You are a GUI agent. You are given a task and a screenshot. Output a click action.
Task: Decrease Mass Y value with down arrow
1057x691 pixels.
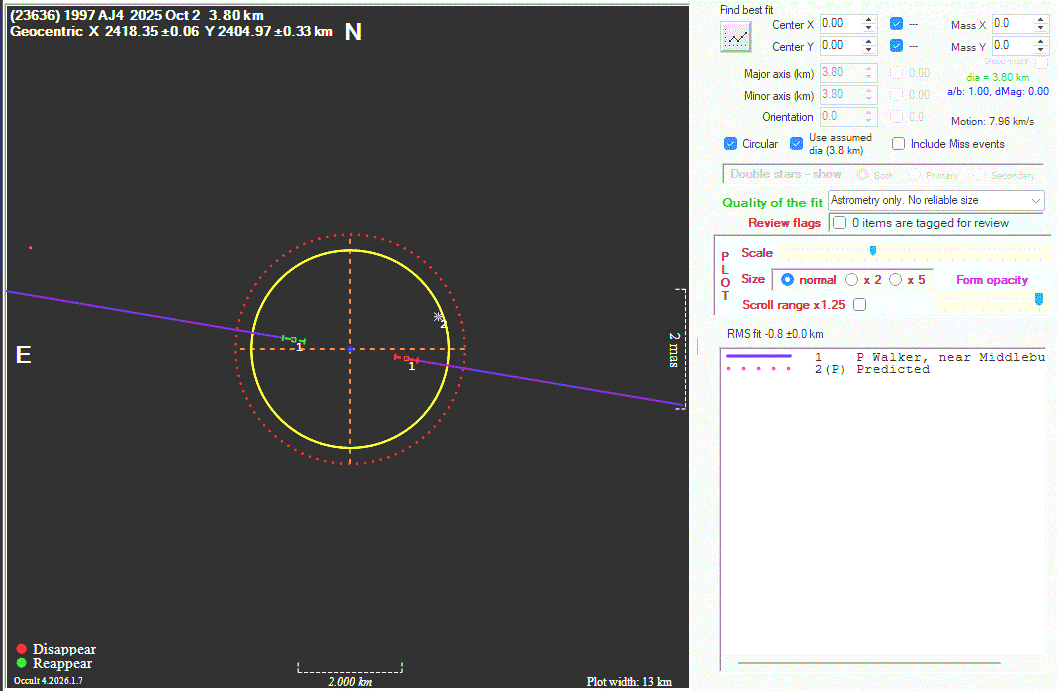point(1041,50)
